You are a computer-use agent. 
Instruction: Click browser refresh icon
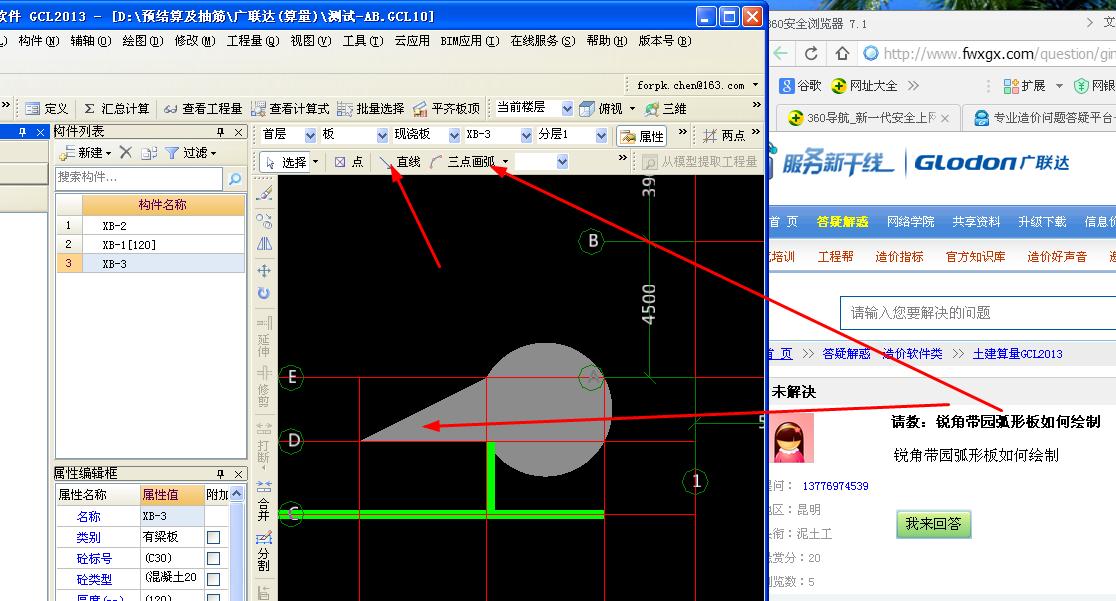pos(811,53)
